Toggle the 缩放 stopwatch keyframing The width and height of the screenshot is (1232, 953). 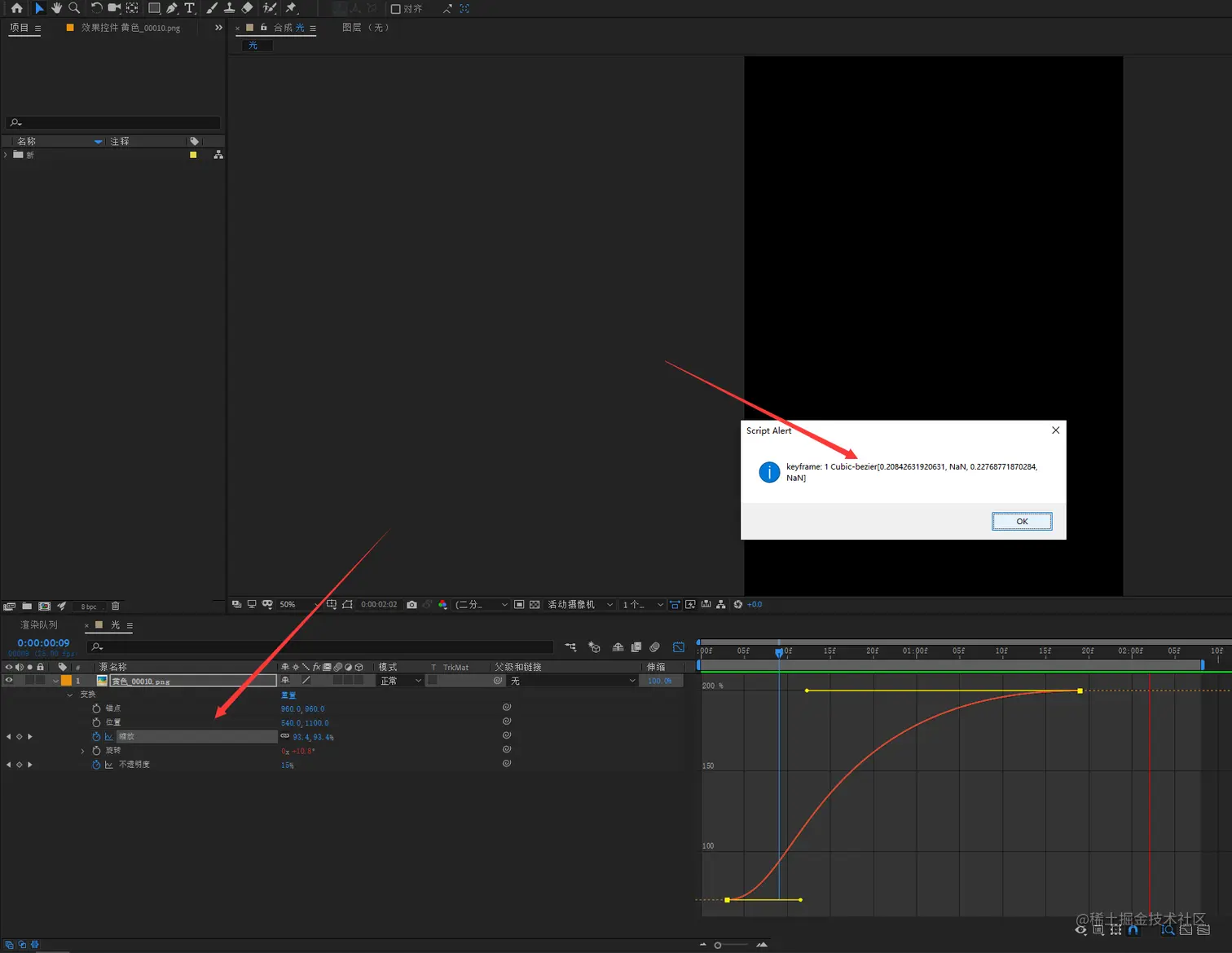(96, 736)
